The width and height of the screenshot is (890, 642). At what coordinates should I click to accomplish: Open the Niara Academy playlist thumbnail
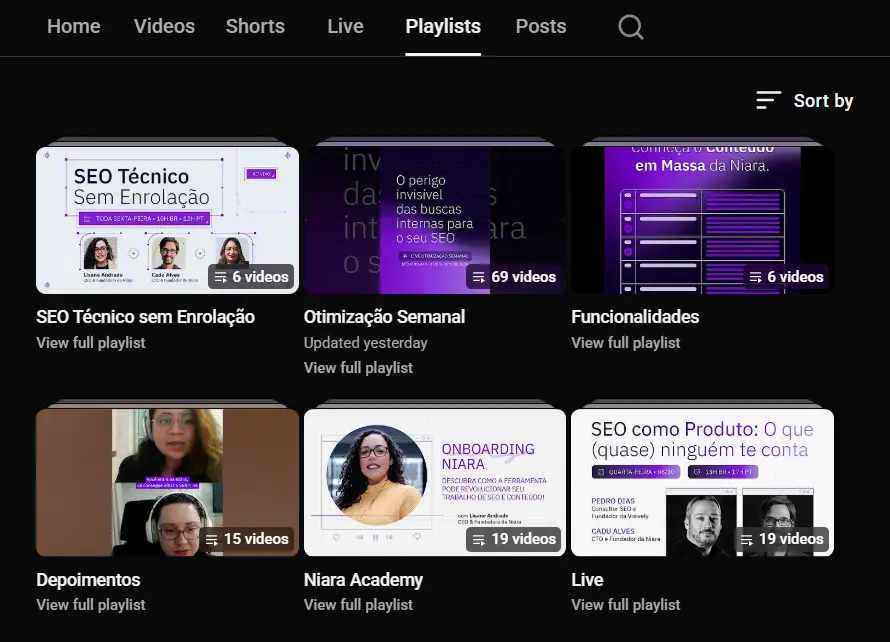point(435,482)
